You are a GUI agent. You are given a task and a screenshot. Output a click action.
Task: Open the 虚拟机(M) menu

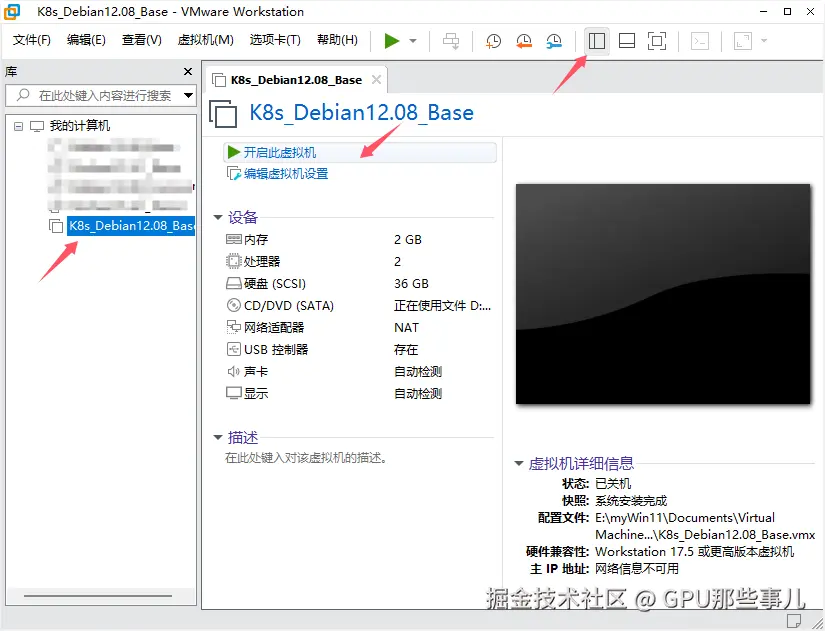click(203, 40)
